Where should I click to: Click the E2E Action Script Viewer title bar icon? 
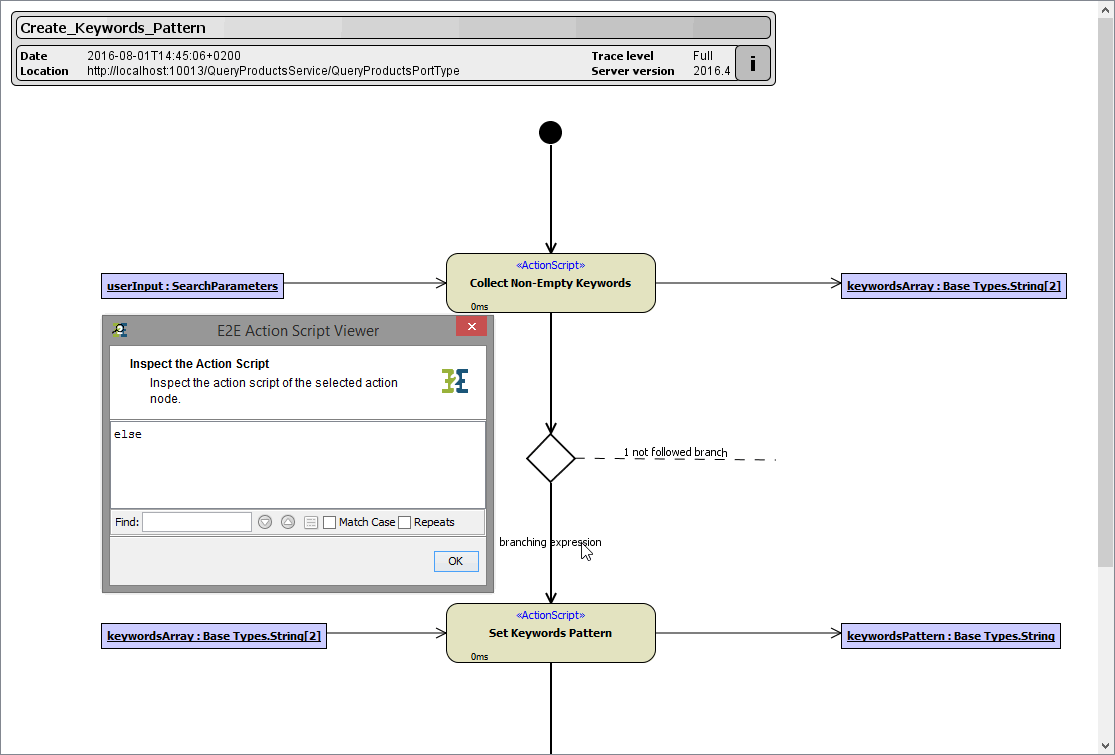[x=120, y=330]
